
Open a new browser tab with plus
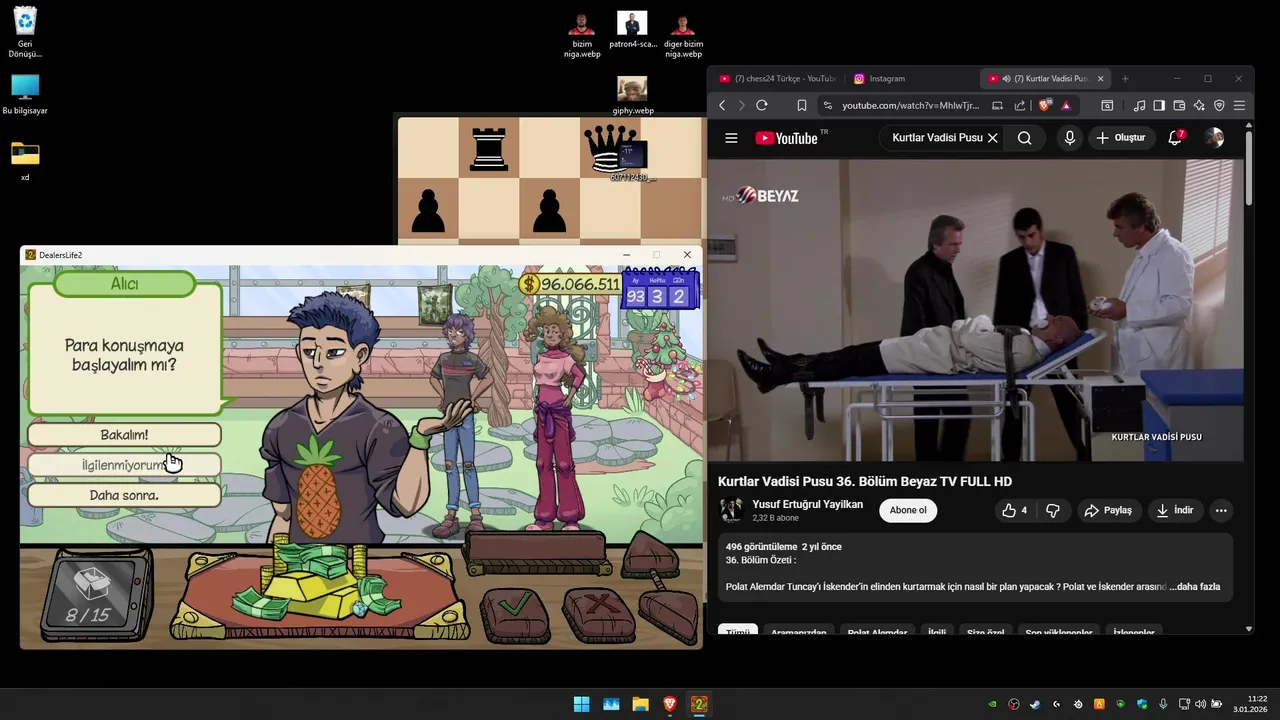pyautogui.click(x=1125, y=78)
